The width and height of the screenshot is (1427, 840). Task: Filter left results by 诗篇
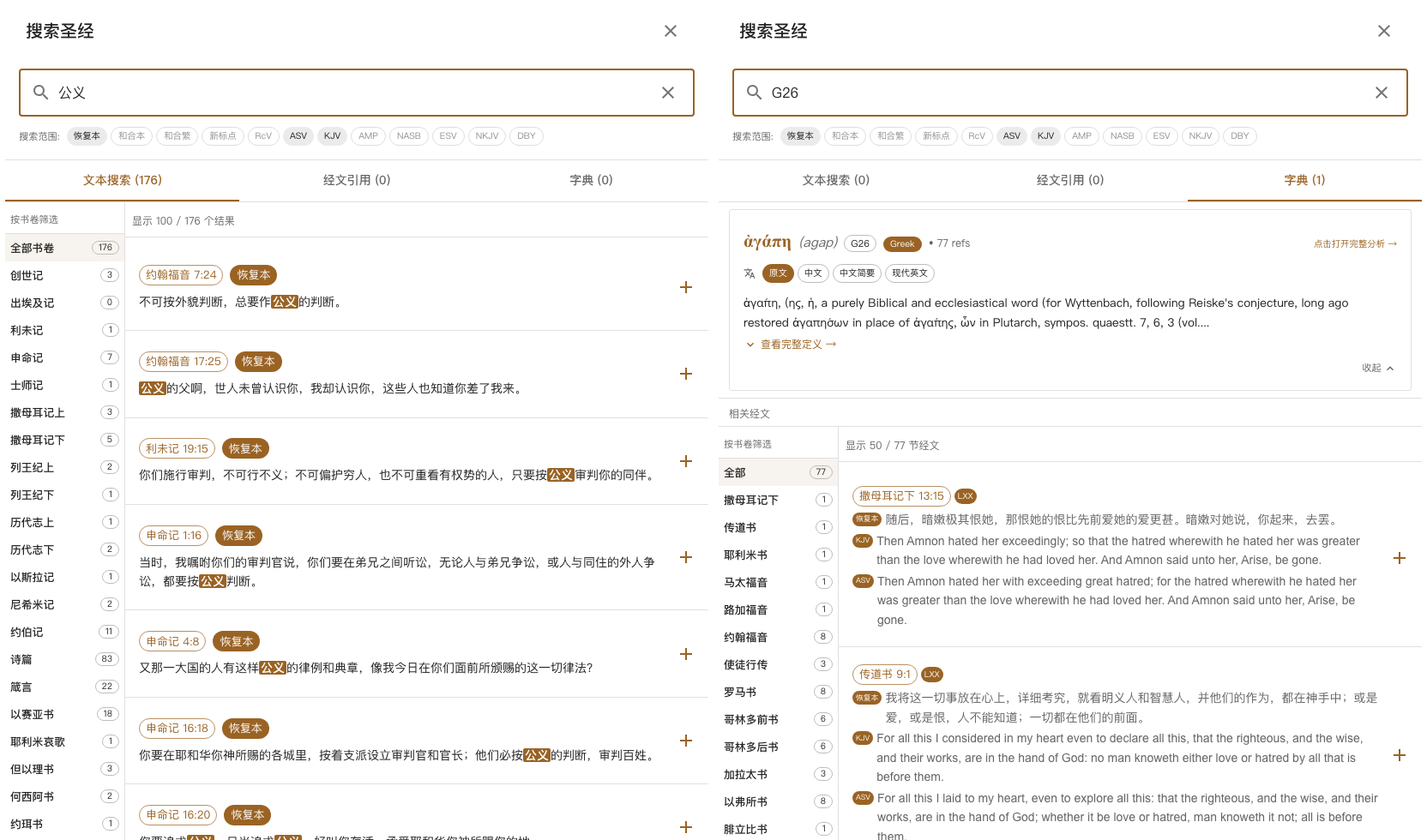coord(63,659)
